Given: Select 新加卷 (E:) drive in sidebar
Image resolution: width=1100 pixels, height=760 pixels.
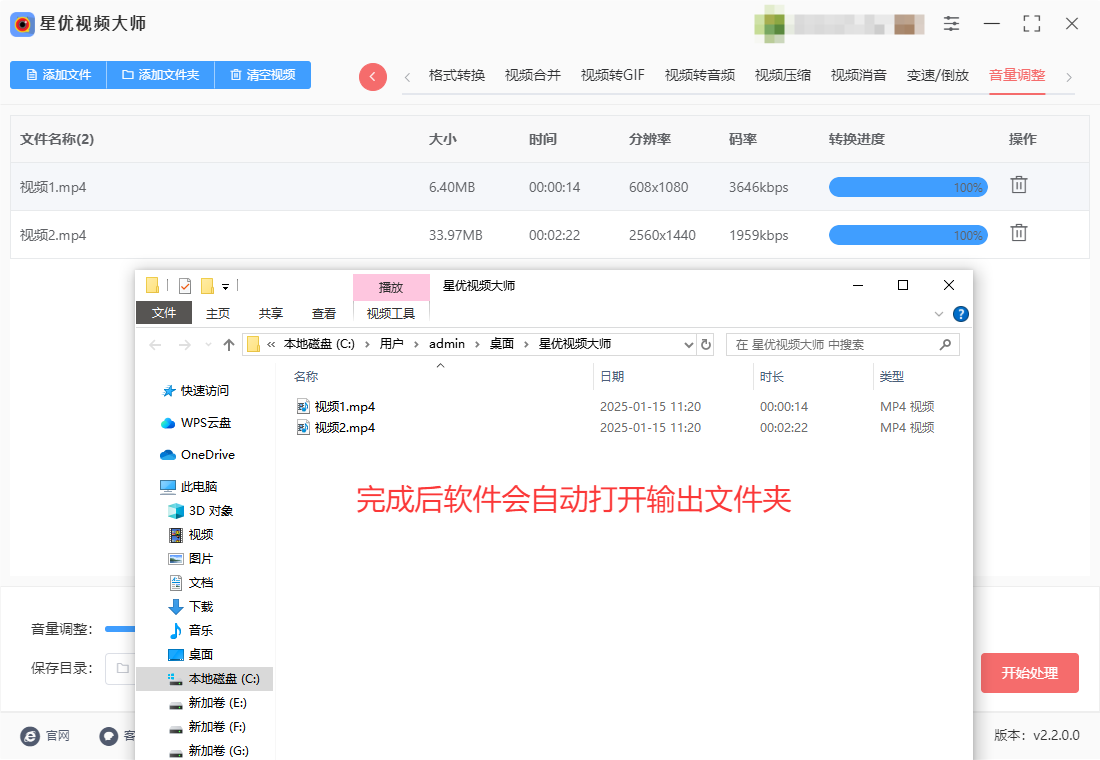Looking at the screenshot, I should 208,702.
